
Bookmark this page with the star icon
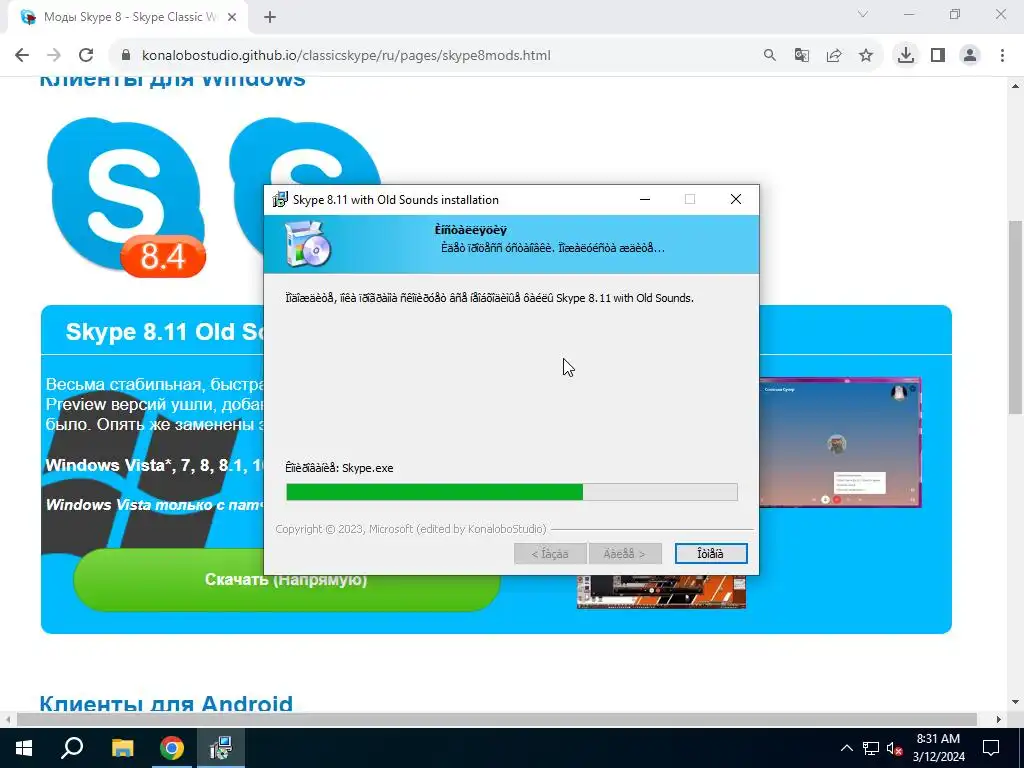point(866,56)
